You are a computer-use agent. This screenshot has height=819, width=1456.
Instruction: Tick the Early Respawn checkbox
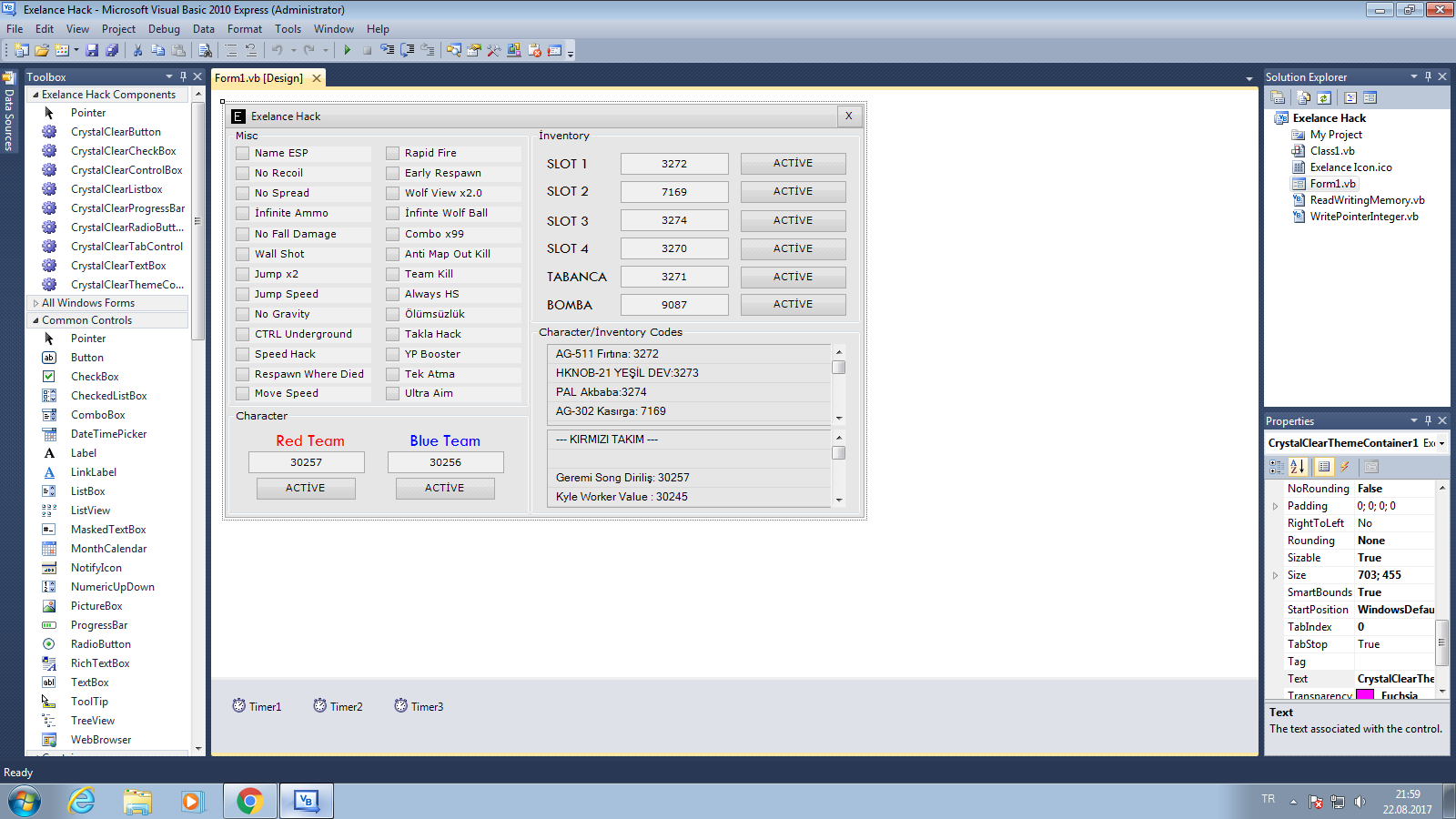click(392, 173)
